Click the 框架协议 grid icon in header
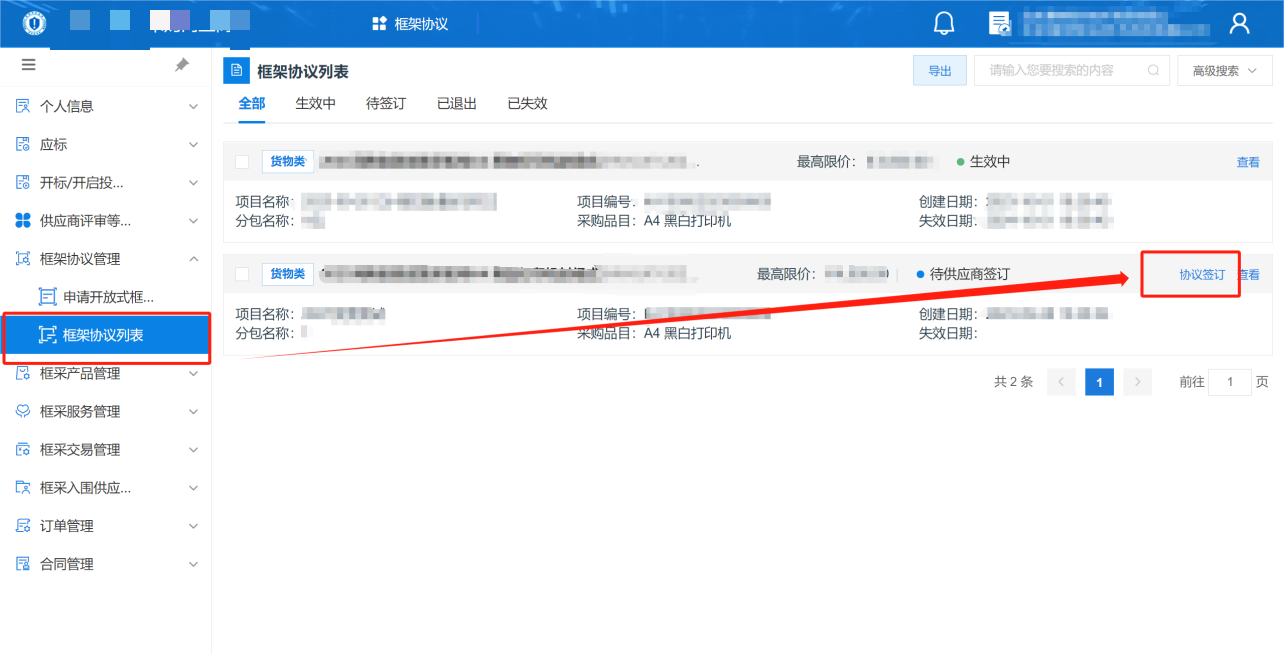Image resolution: width=1284 pixels, height=654 pixels. pos(379,24)
